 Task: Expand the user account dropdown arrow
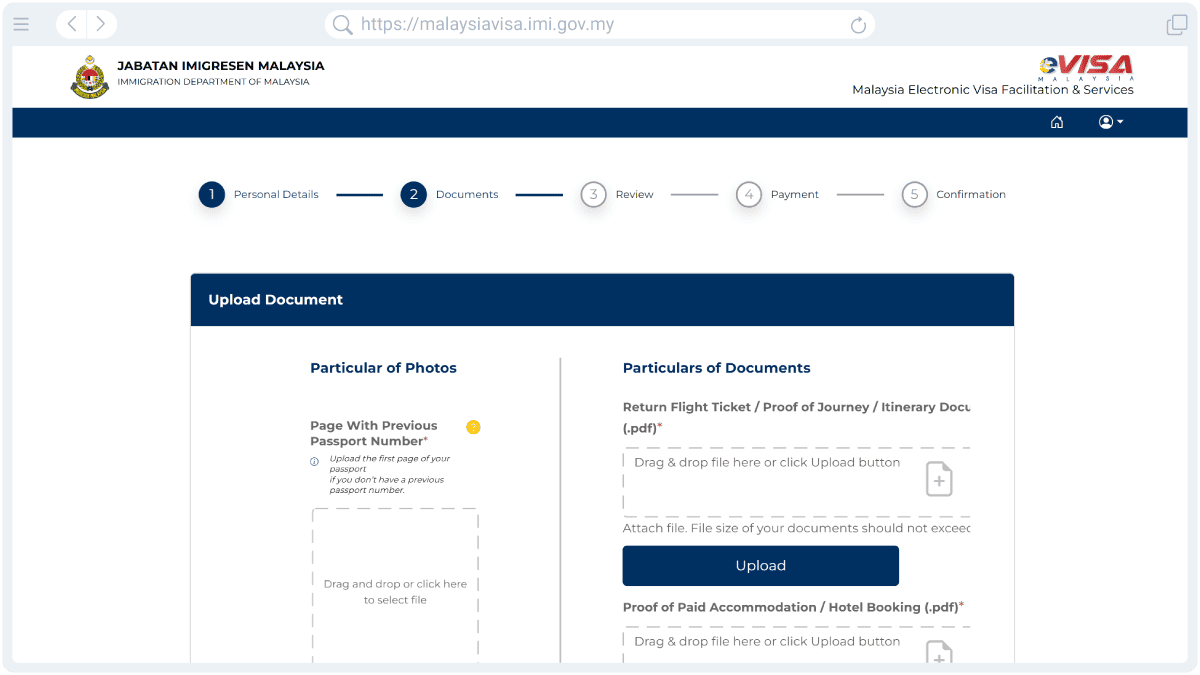[1119, 122]
